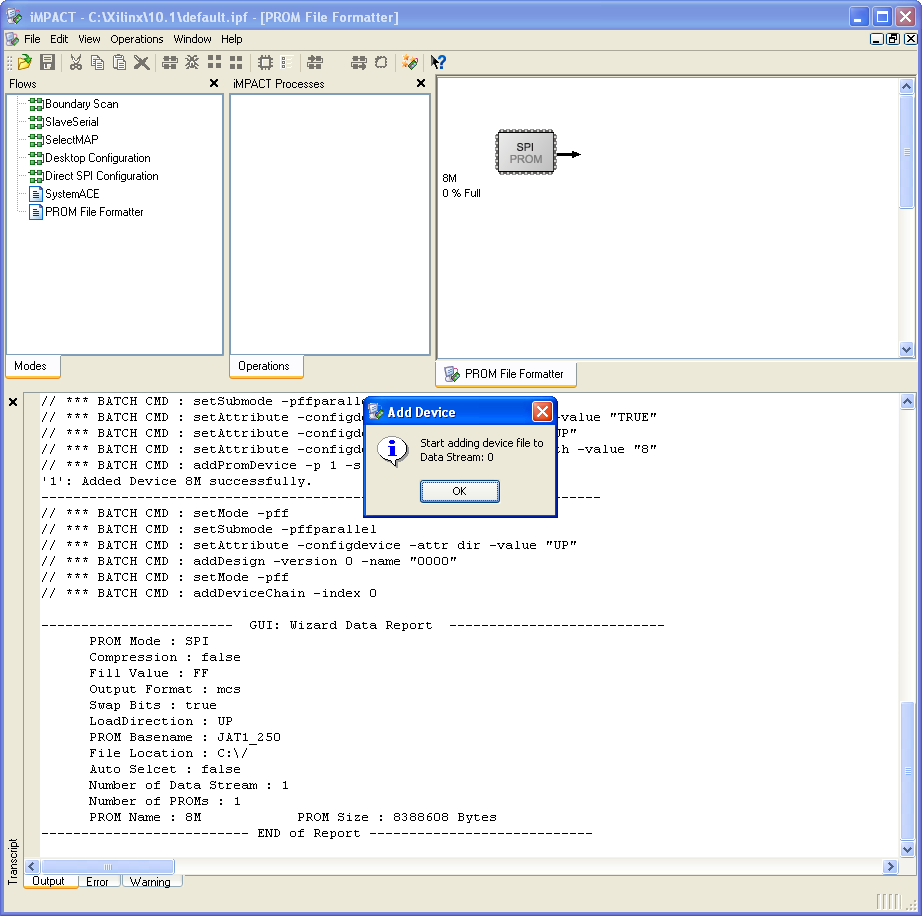Image resolution: width=922 pixels, height=916 pixels.
Task: Click the Open project folder icon
Action: 25,62
